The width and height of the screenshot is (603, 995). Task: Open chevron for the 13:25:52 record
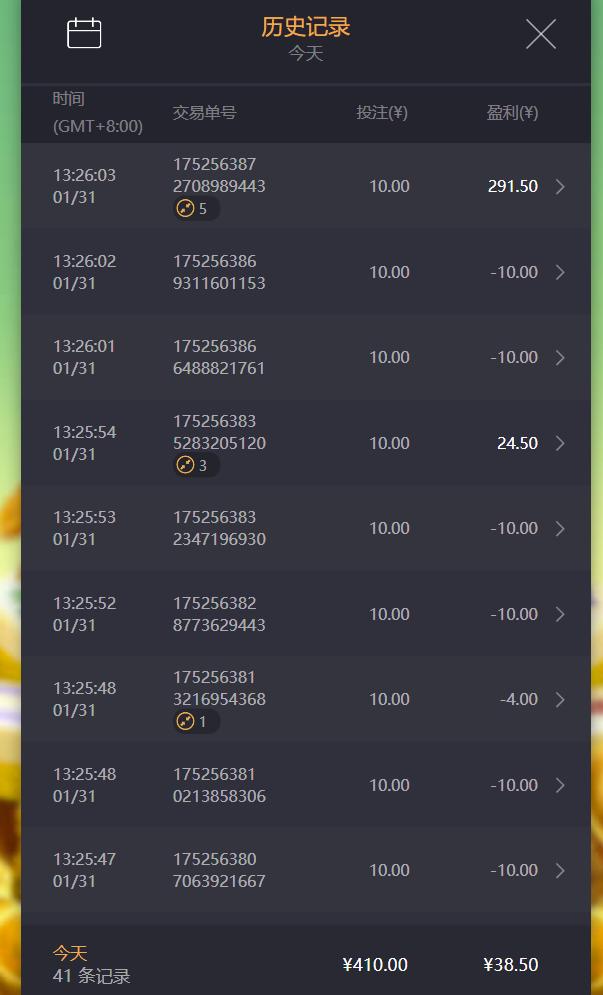(560, 614)
